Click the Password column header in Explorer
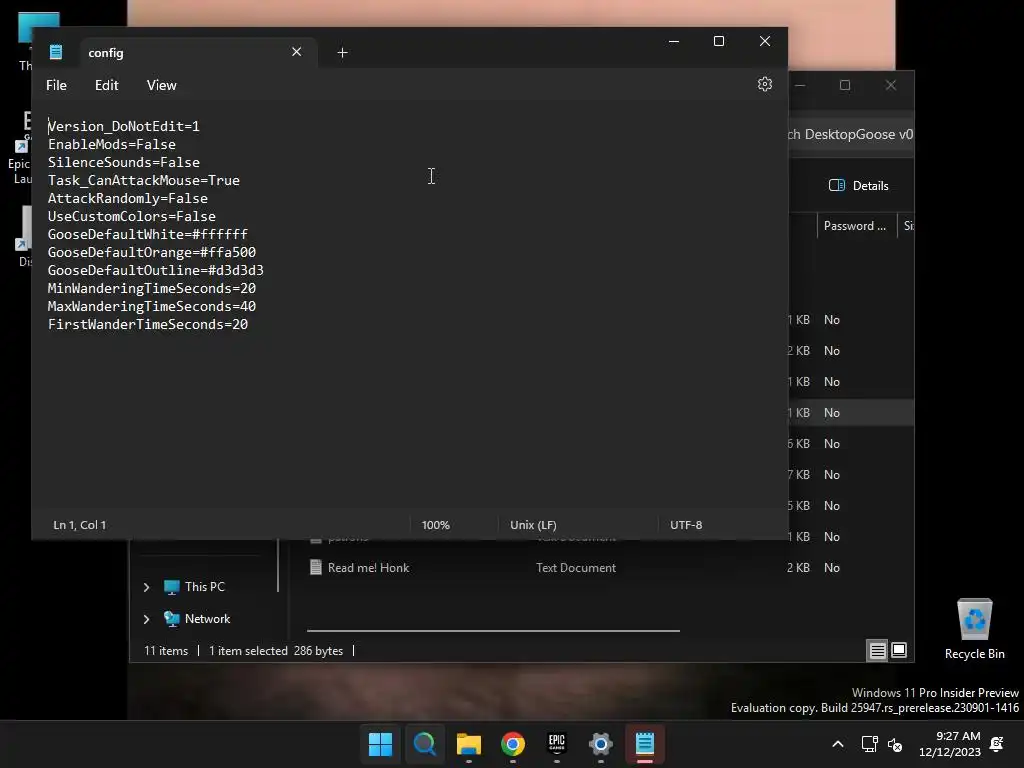Viewport: 1024px width, 768px height. (x=854, y=226)
